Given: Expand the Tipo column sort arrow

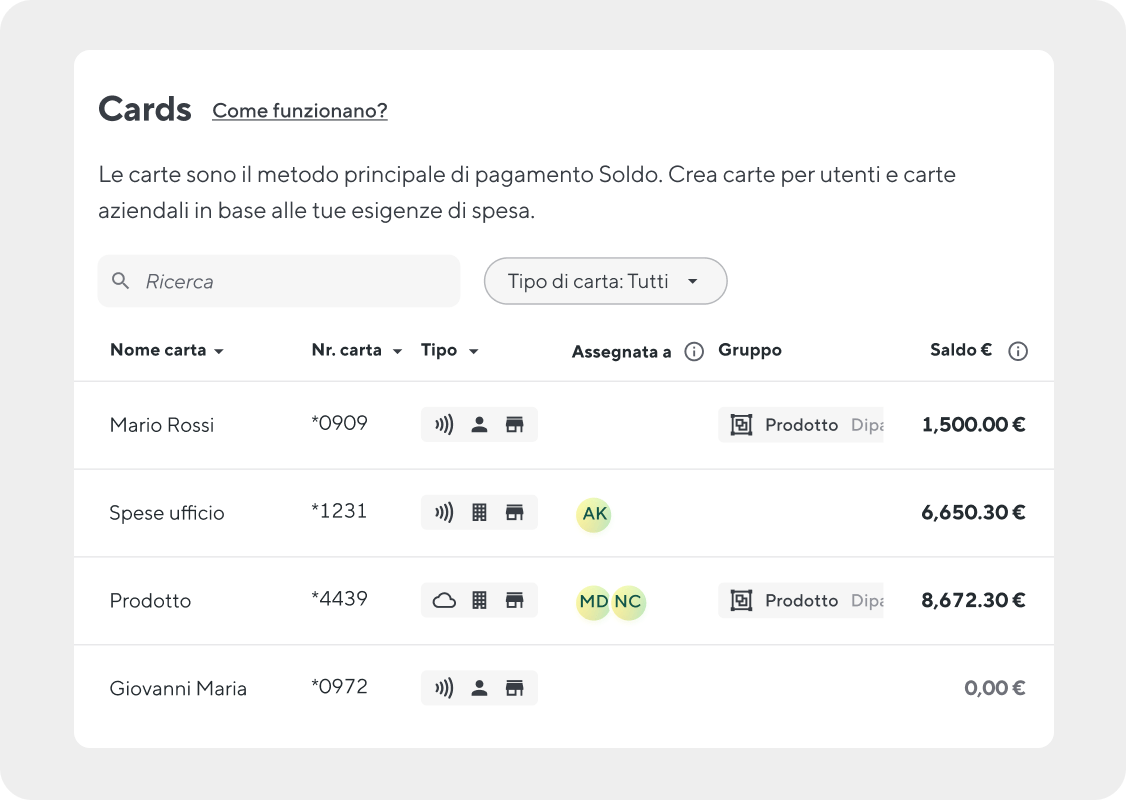Looking at the screenshot, I should point(474,351).
